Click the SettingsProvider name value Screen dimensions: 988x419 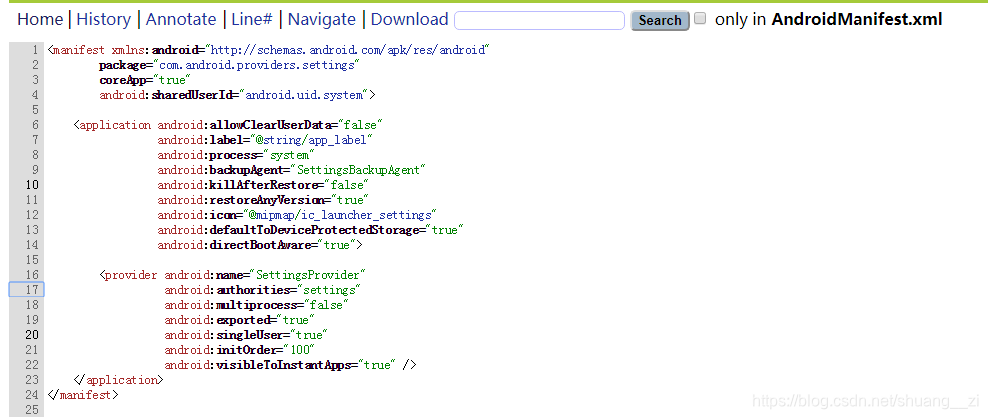tap(307, 275)
